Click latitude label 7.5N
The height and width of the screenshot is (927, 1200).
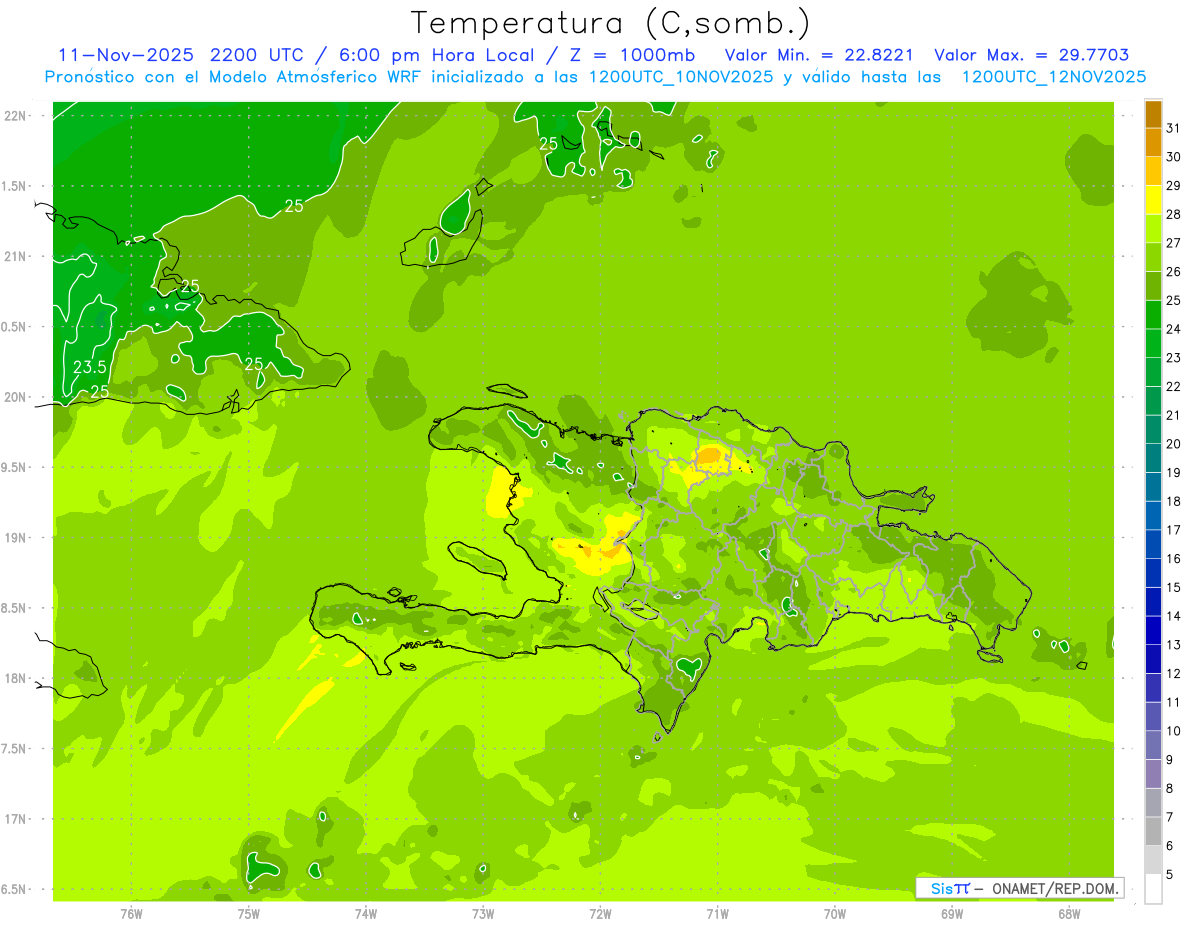pyautogui.click(x=14, y=749)
